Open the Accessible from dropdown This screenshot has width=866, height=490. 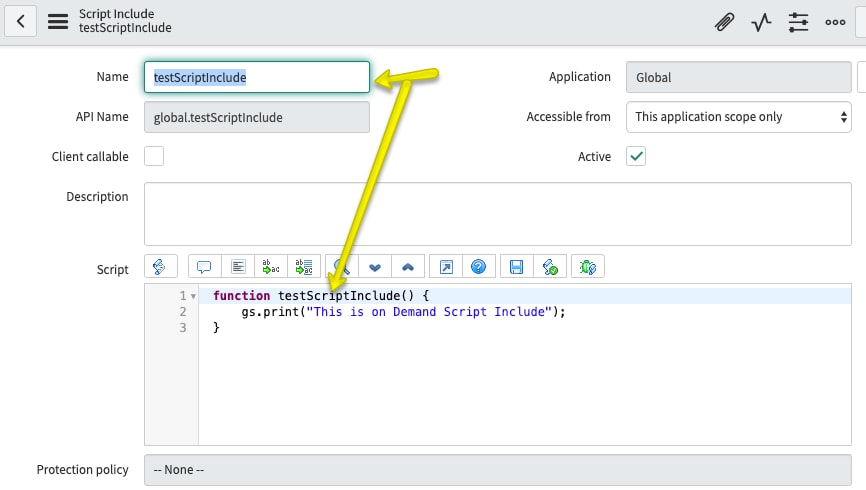click(739, 117)
